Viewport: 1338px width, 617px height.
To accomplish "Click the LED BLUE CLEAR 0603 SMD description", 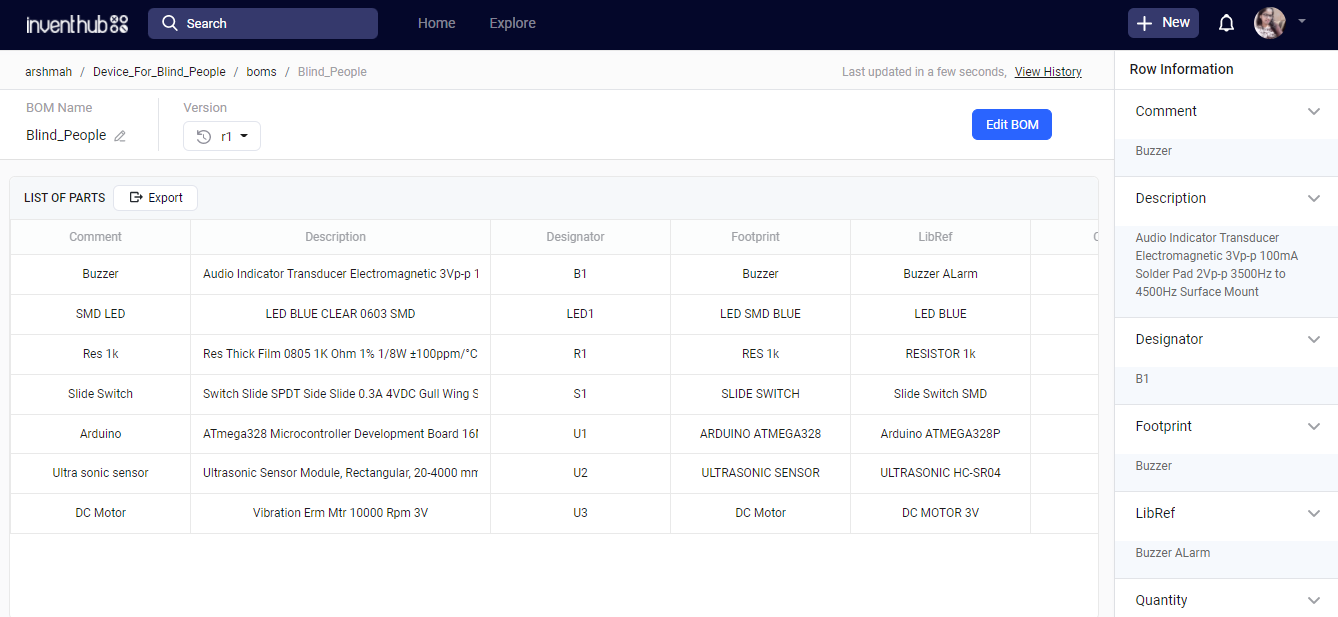I will point(340,314).
